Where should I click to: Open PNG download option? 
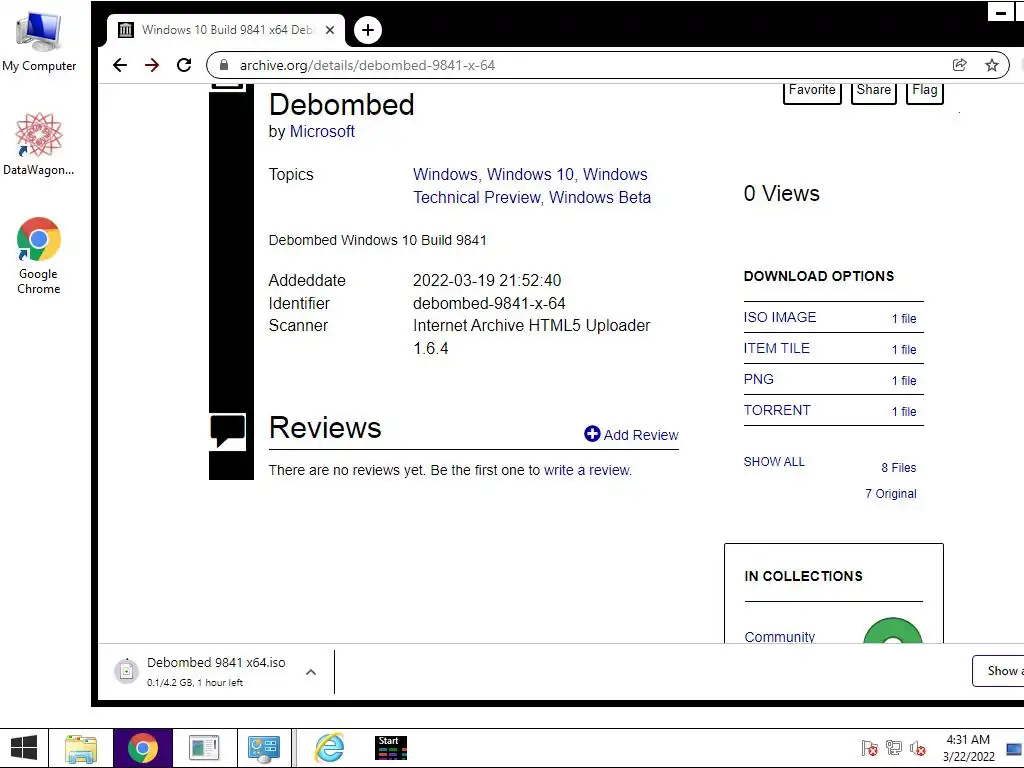click(x=758, y=379)
